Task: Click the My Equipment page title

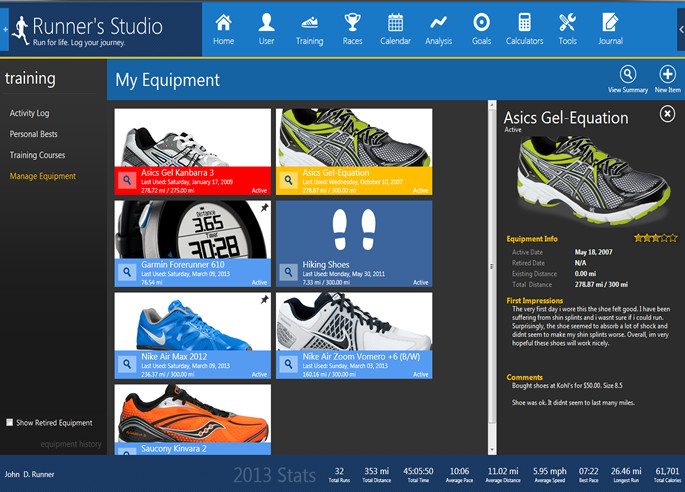Action: pyautogui.click(x=167, y=80)
